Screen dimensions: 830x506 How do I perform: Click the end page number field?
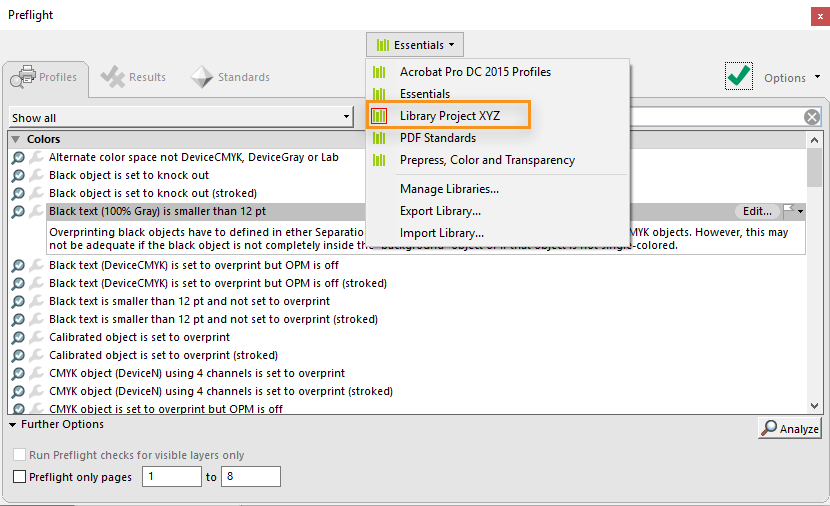250,476
